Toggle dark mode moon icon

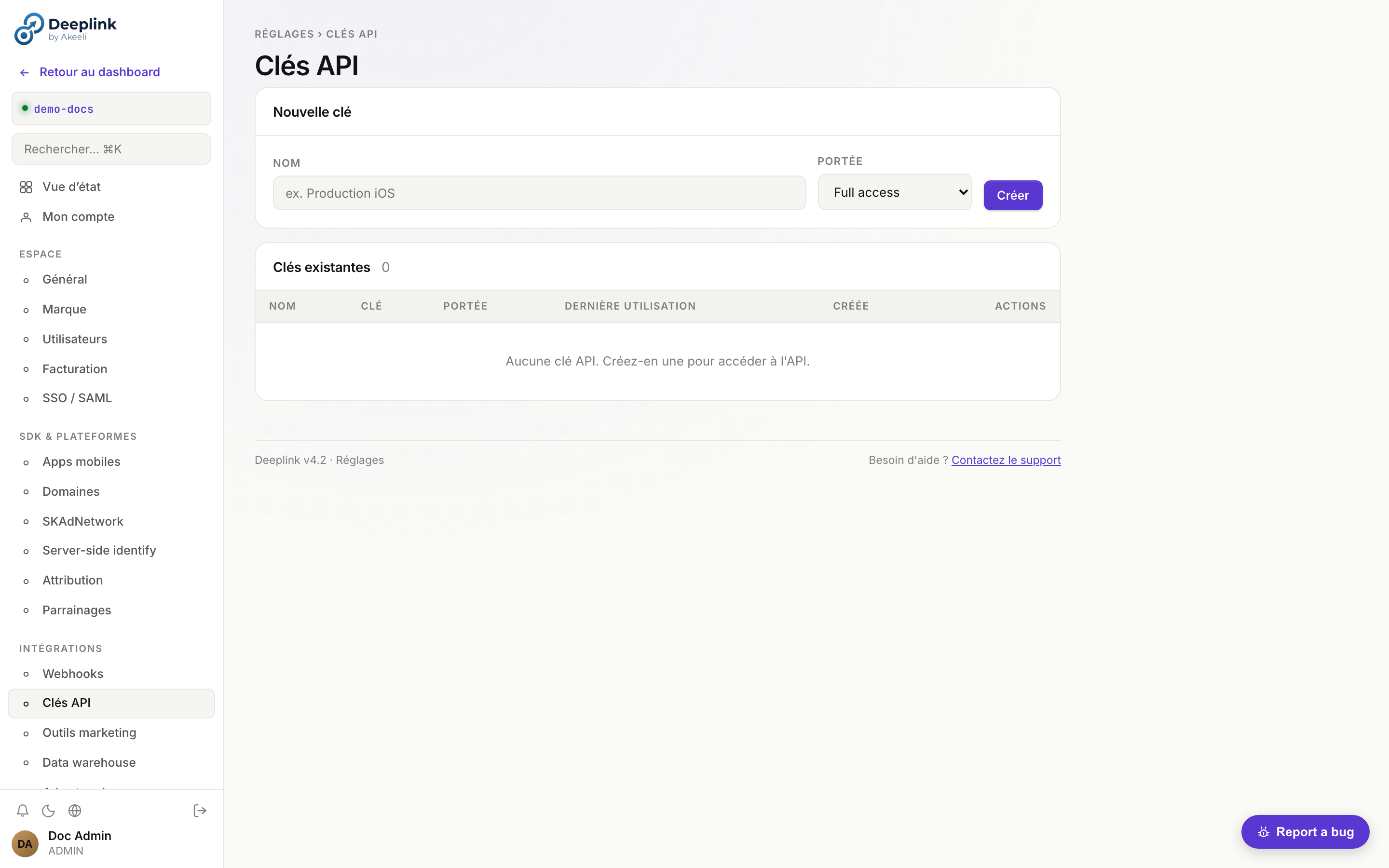pyautogui.click(x=48, y=811)
